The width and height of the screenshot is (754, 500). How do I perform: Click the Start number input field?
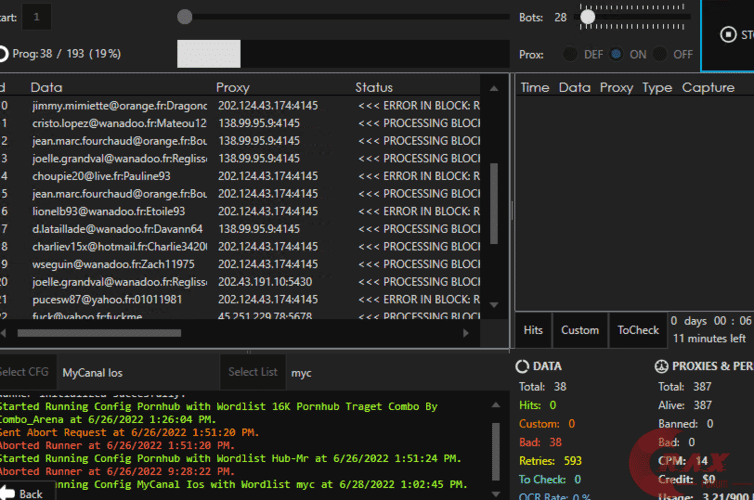(37, 16)
